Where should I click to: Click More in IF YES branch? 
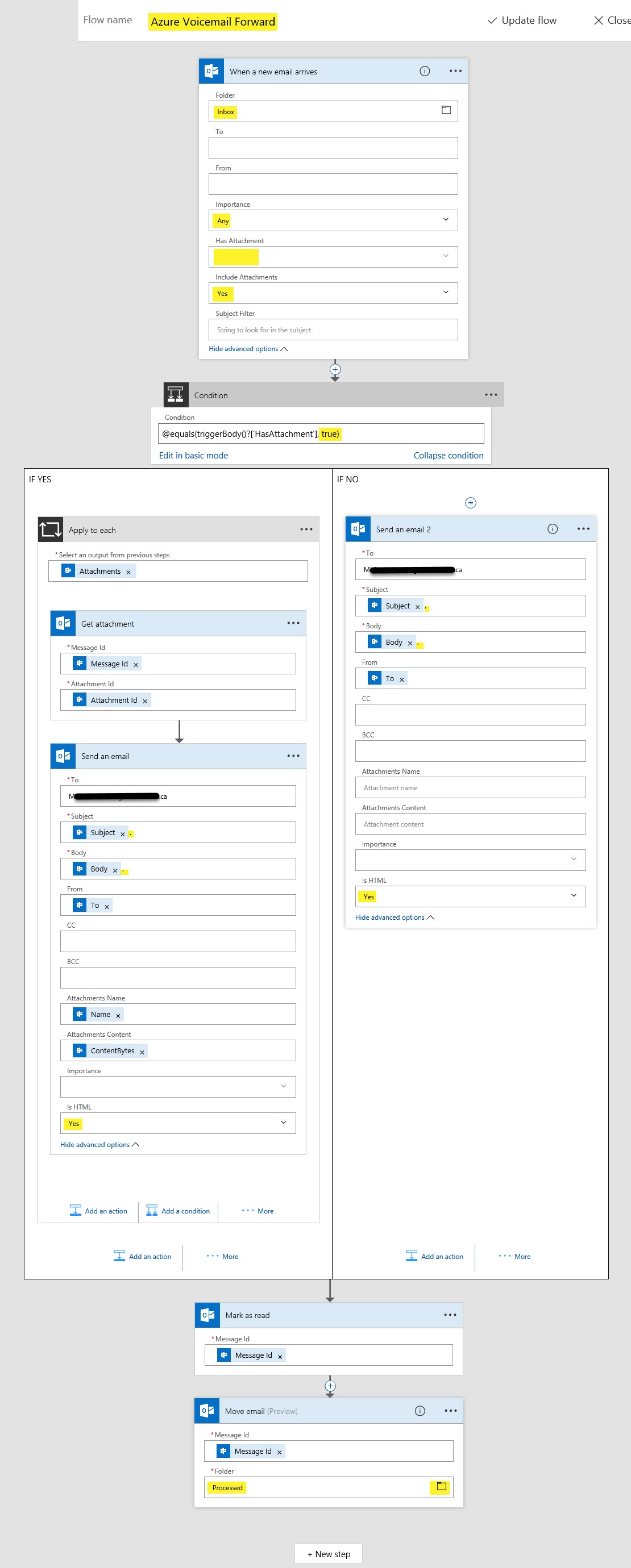point(222,1256)
